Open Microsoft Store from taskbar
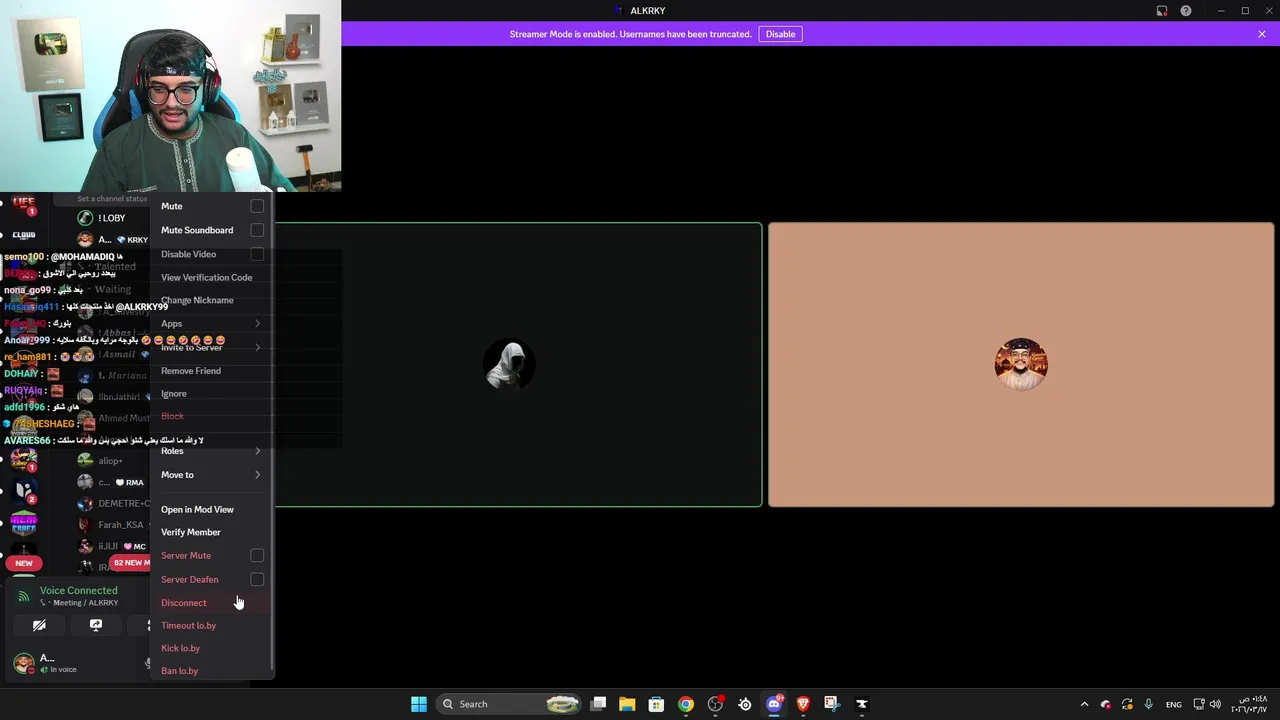This screenshot has width=1280, height=720. [656, 704]
